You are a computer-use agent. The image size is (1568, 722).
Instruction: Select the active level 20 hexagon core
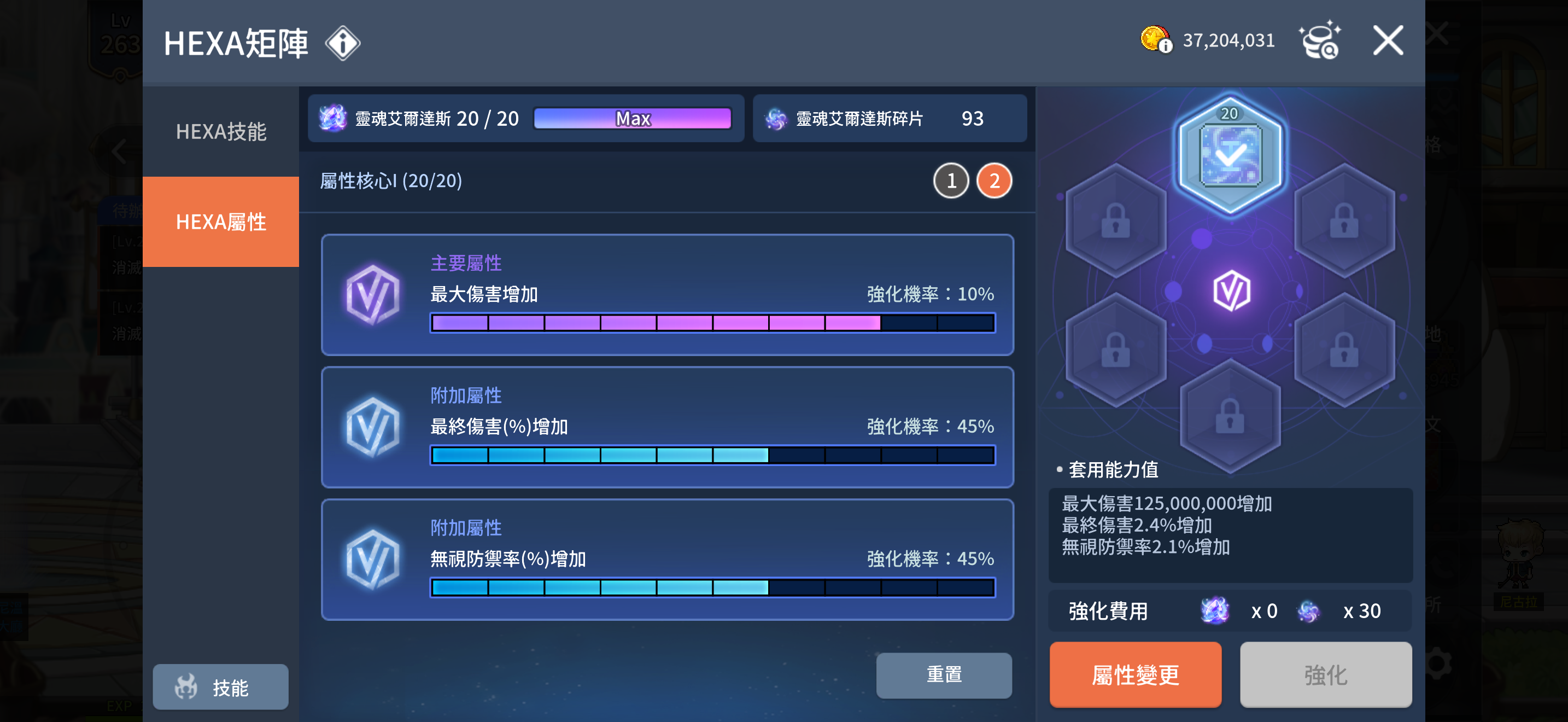point(1230,155)
